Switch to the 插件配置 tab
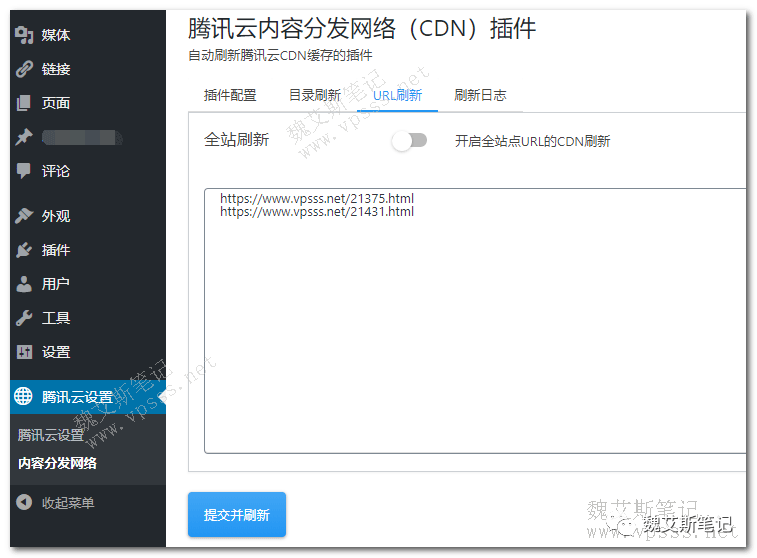The image size is (757, 558). [230, 95]
